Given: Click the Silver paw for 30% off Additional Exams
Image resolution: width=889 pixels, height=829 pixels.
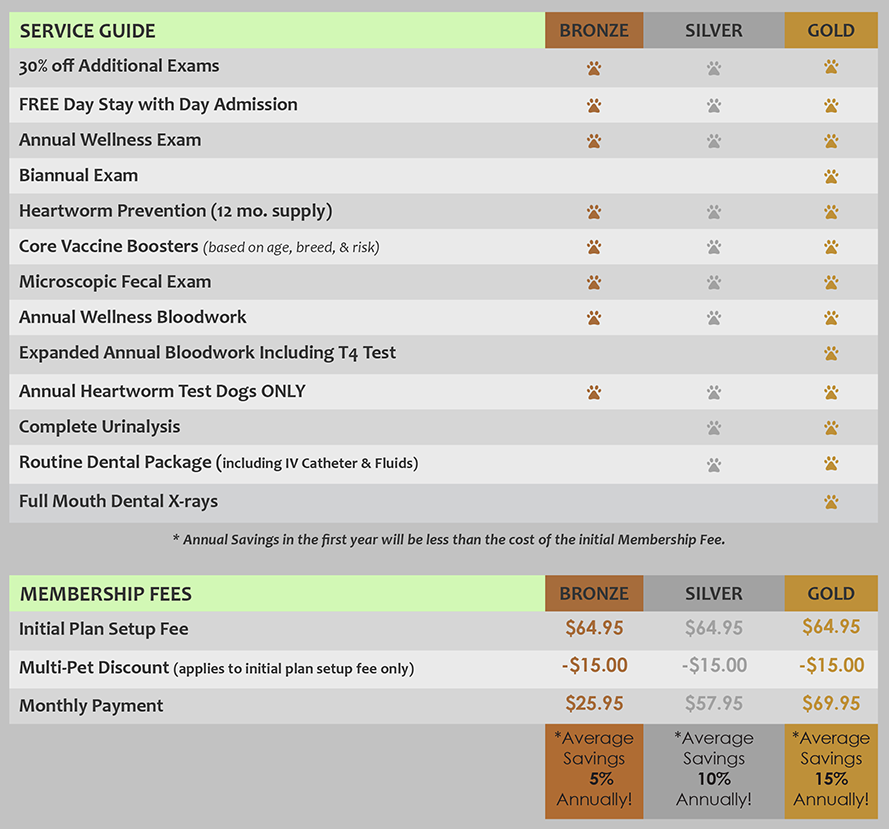Looking at the screenshot, I should pyautogui.click(x=714, y=69).
